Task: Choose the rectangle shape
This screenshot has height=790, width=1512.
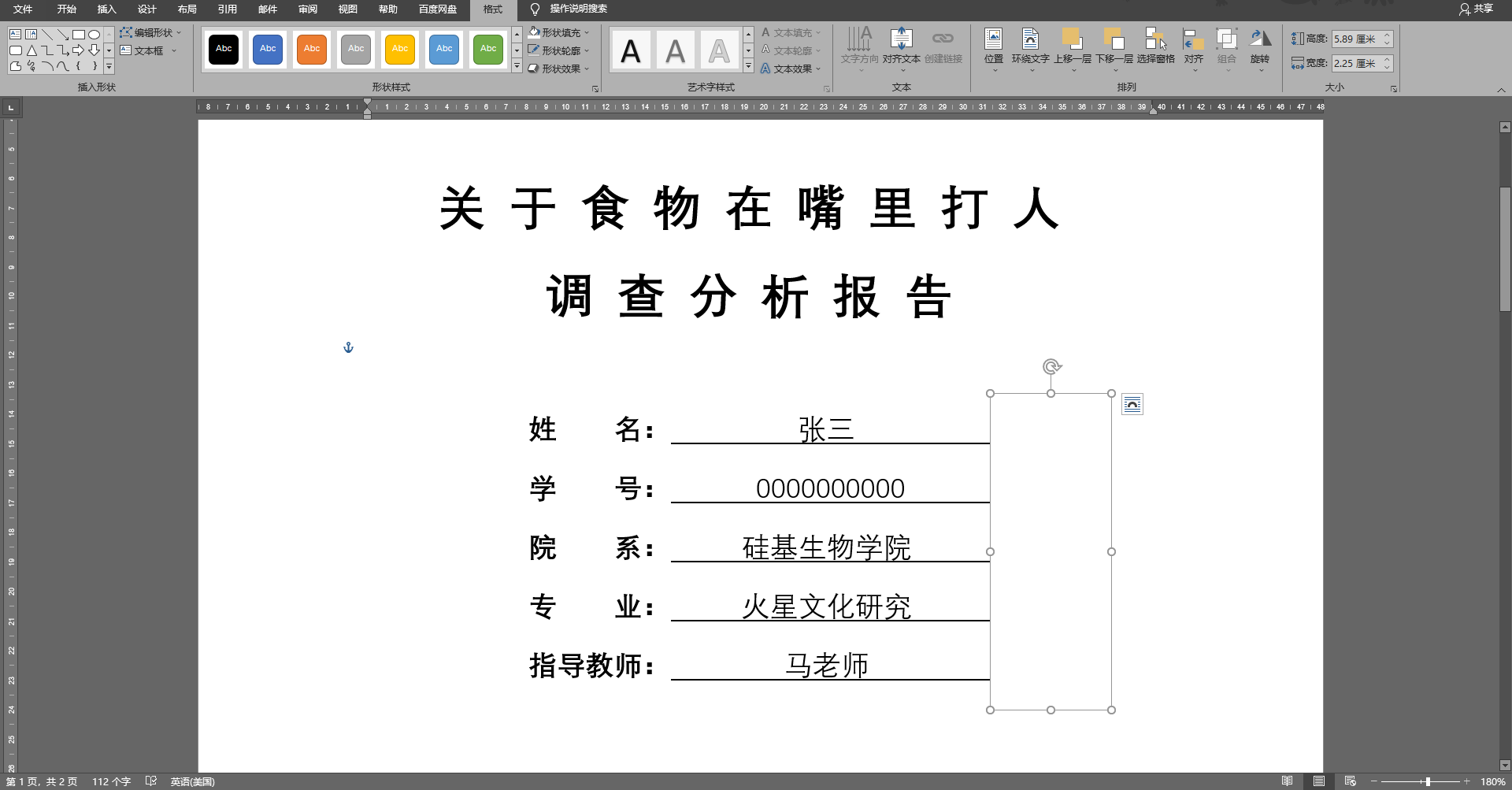Action: [x=79, y=35]
